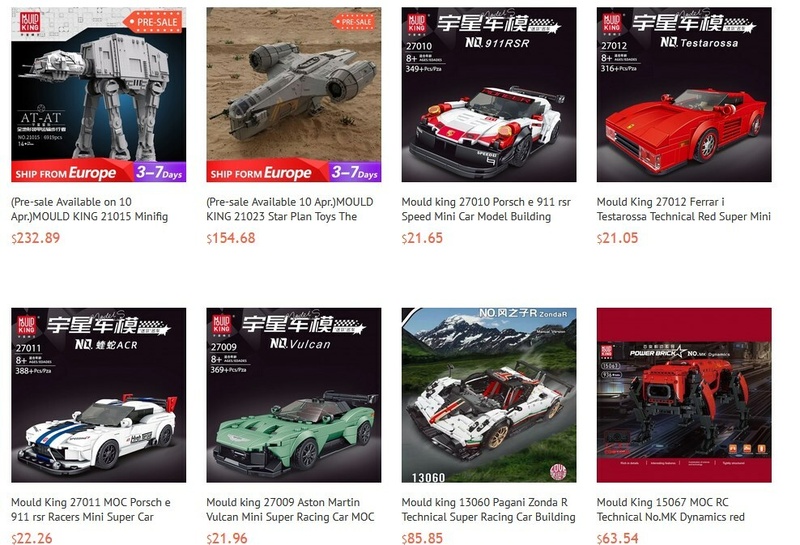Open MOULD KING 21015 Minifig title link
Viewport: 800px width, 545px height.
coord(90,209)
